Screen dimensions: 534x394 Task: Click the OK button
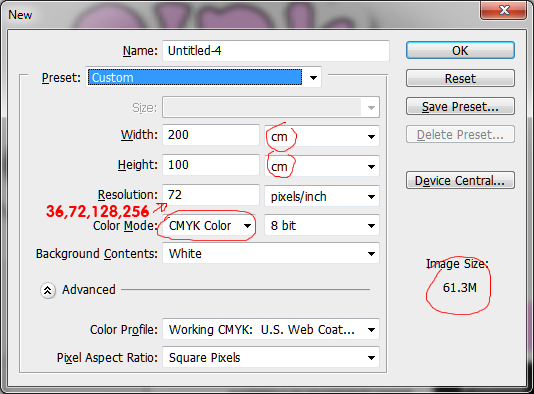pyautogui.click(x=460, y=50)
